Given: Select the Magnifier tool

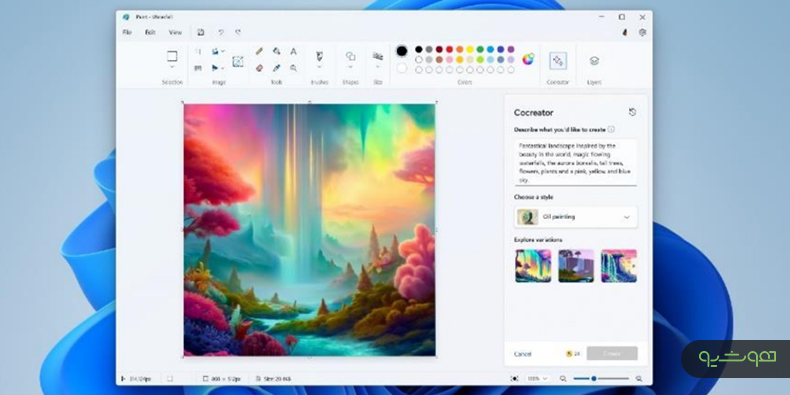Looking at the screenshot, I should [x=293, y=68].
